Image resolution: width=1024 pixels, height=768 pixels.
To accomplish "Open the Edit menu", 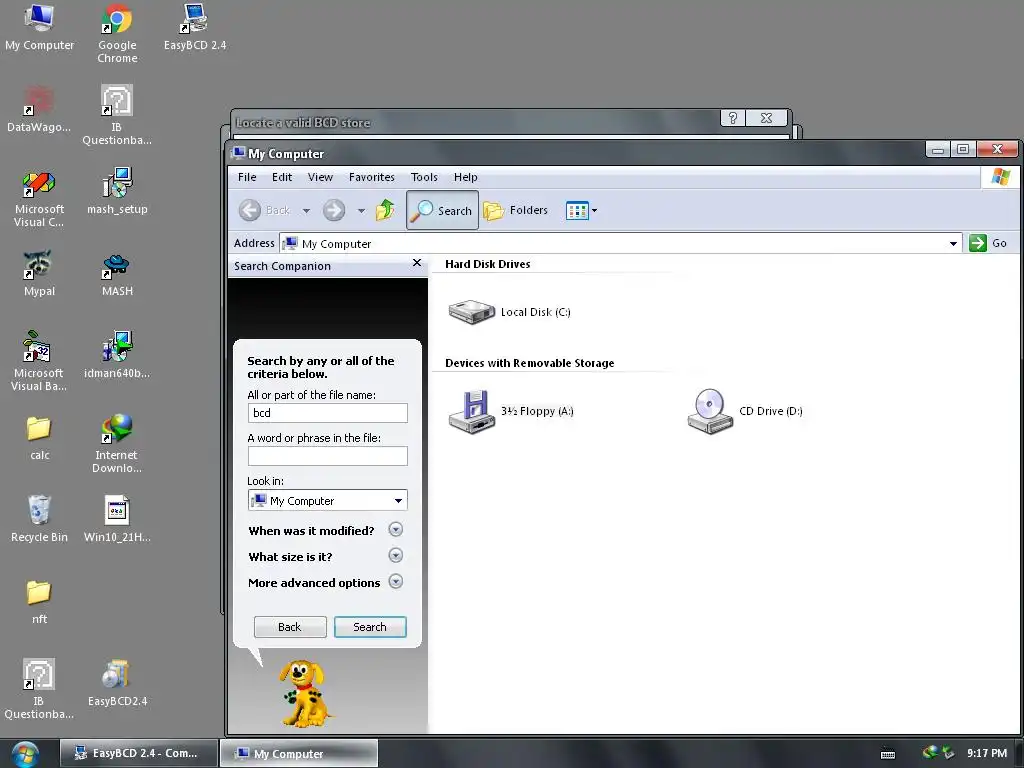I will point(282,177).
